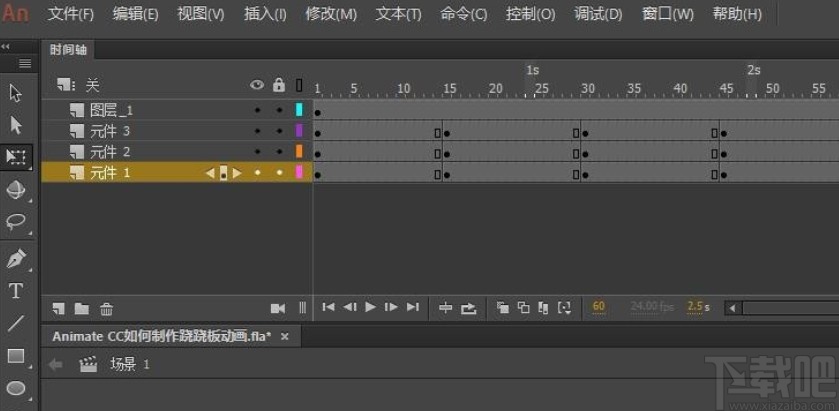Click pink outline swatch of 元件 1

299,172
